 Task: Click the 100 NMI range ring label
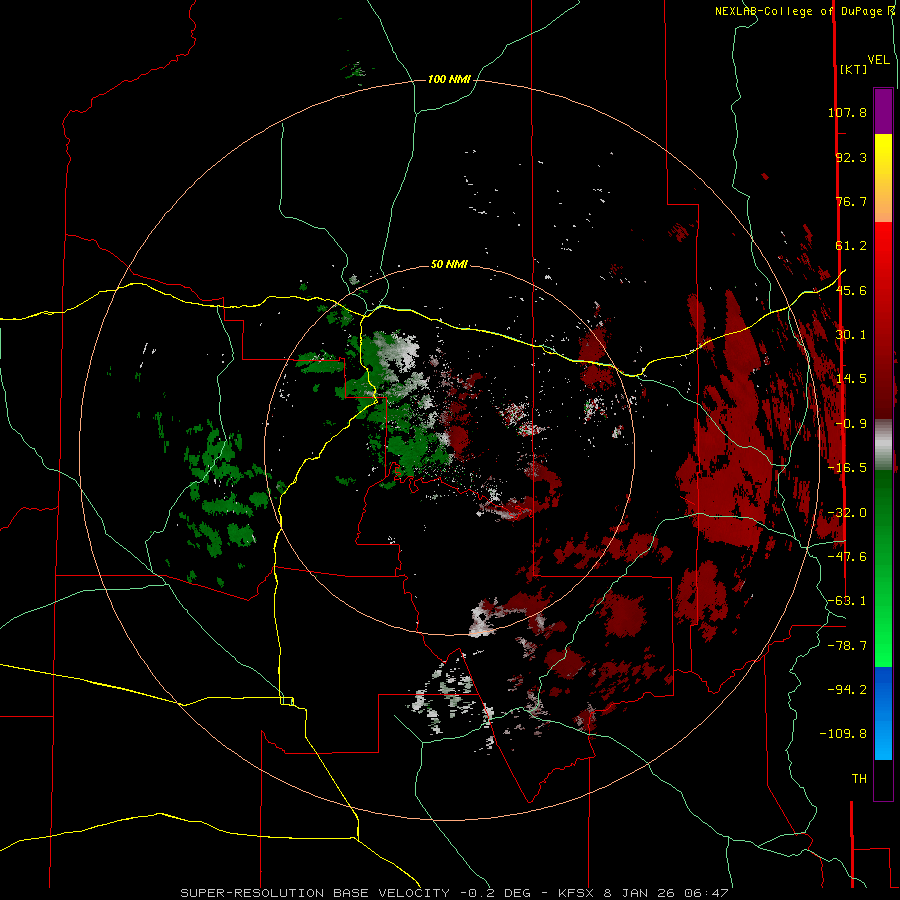(449, 79)
